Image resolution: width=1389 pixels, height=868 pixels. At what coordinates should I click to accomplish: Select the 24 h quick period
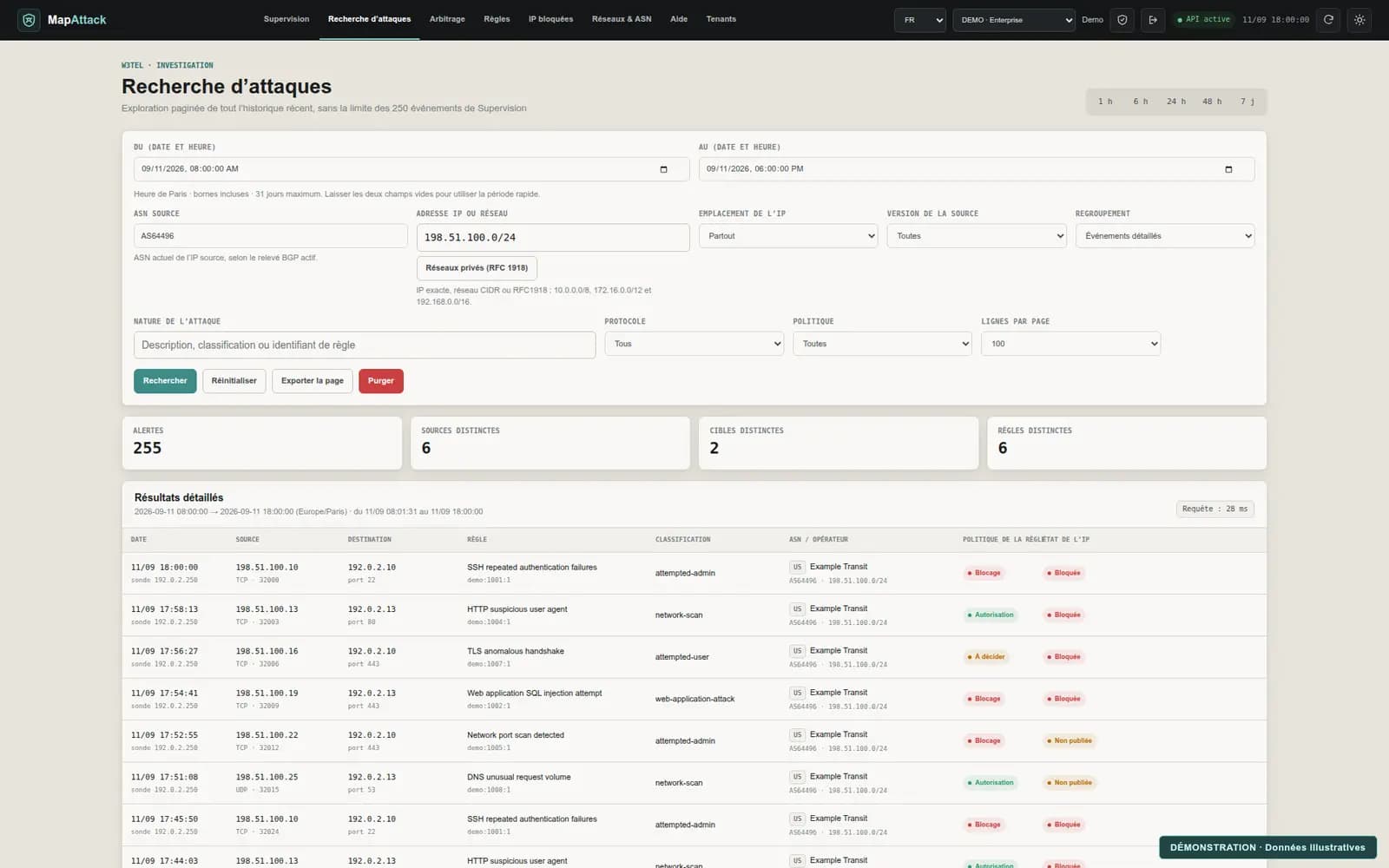[x=1176, y=102]
